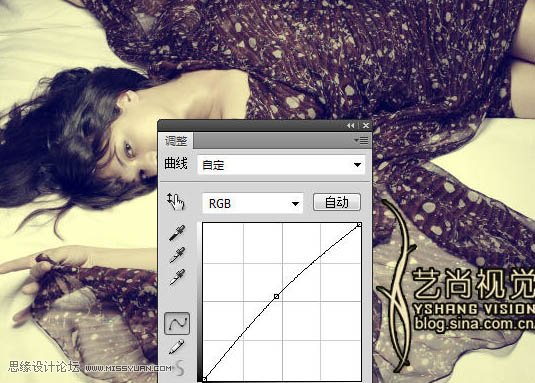The width and height of the screenshot is (535, 383).
Task: Open the curves preset dropdown showing 自定
Action: point(281,165)
